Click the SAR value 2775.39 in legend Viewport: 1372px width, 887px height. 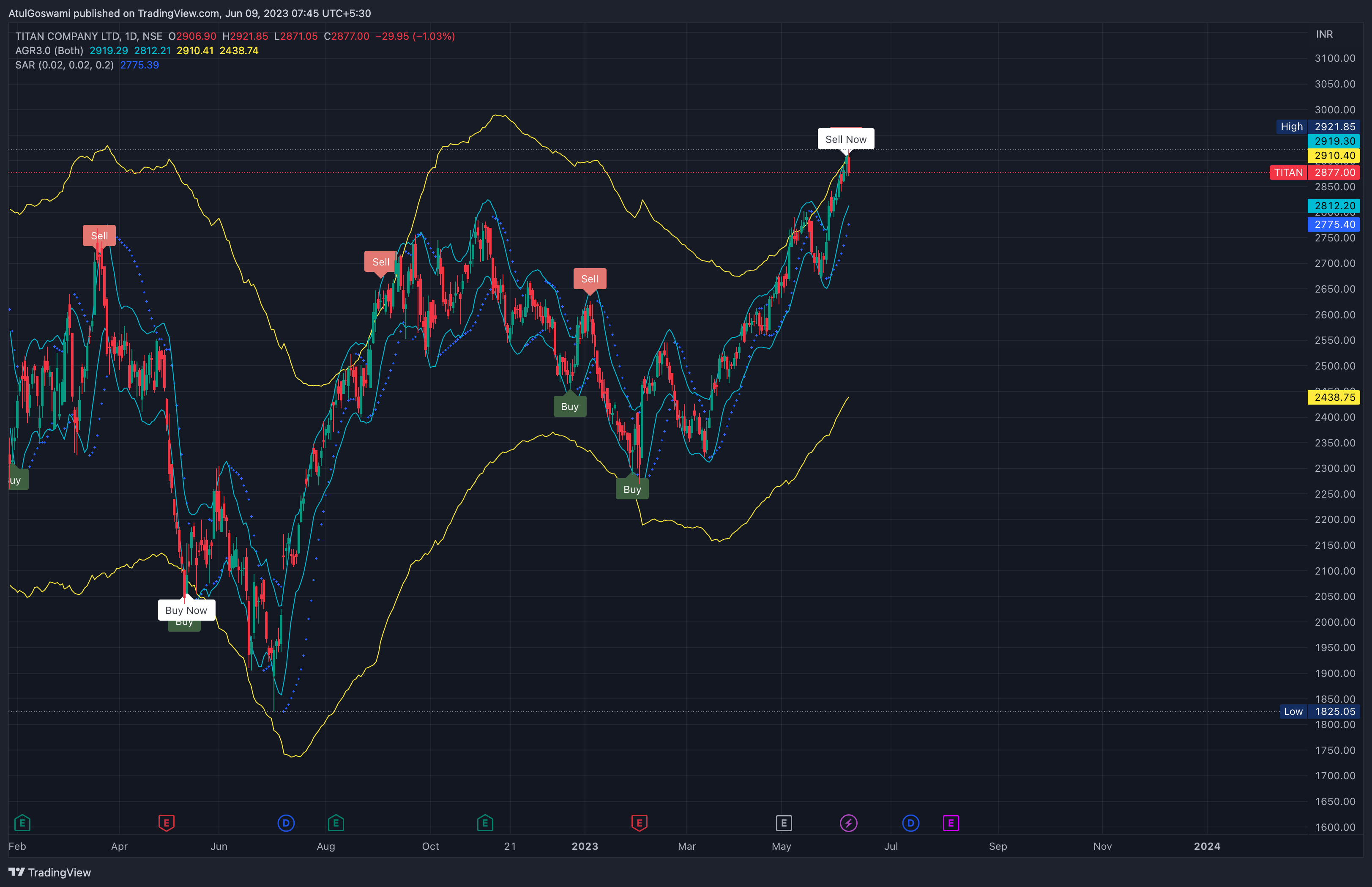tap(139, 65)
